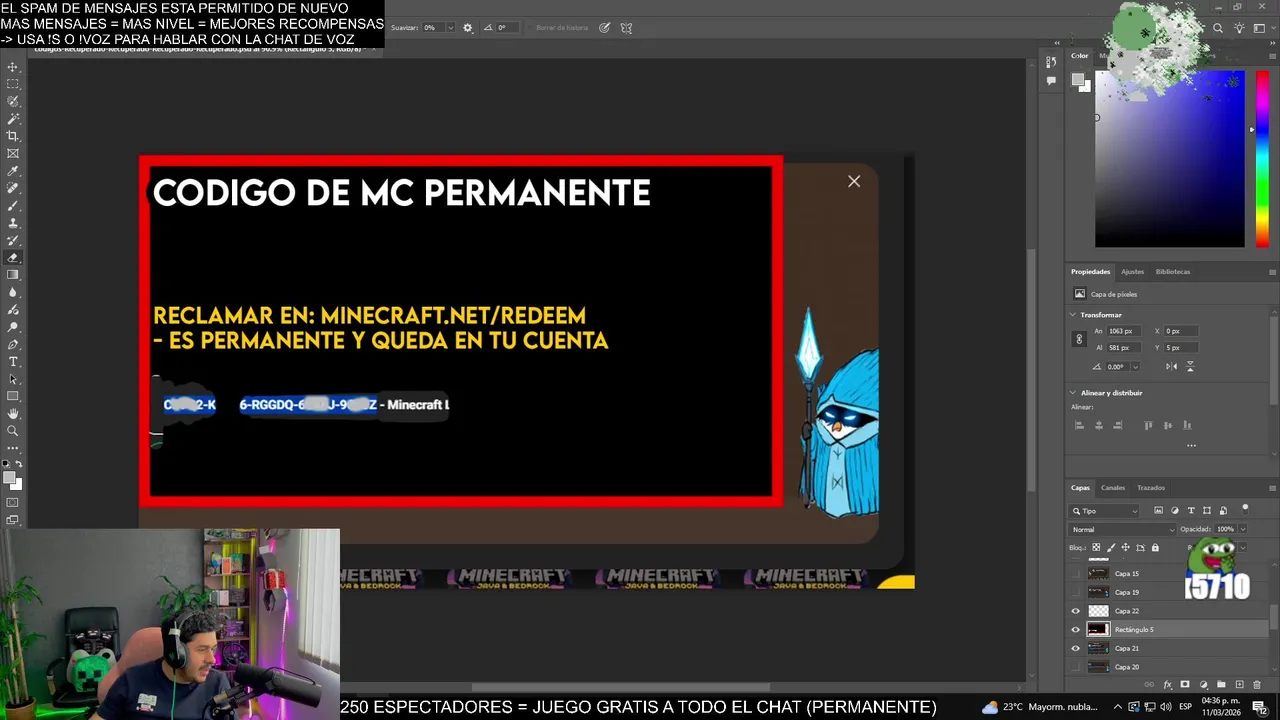This screenshot has width=1280, height=720.
Task: Close the popup with X button
Action: pos(854,181)
